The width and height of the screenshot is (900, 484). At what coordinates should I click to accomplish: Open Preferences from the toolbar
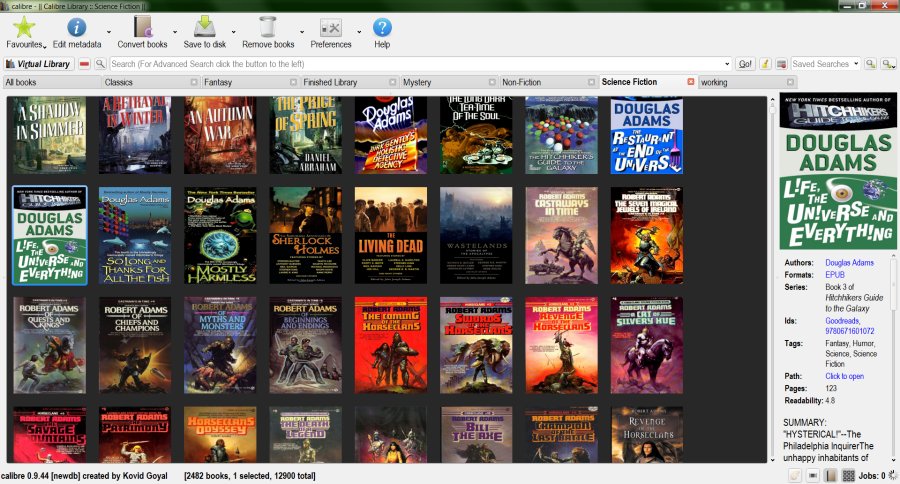click(331, 28)
